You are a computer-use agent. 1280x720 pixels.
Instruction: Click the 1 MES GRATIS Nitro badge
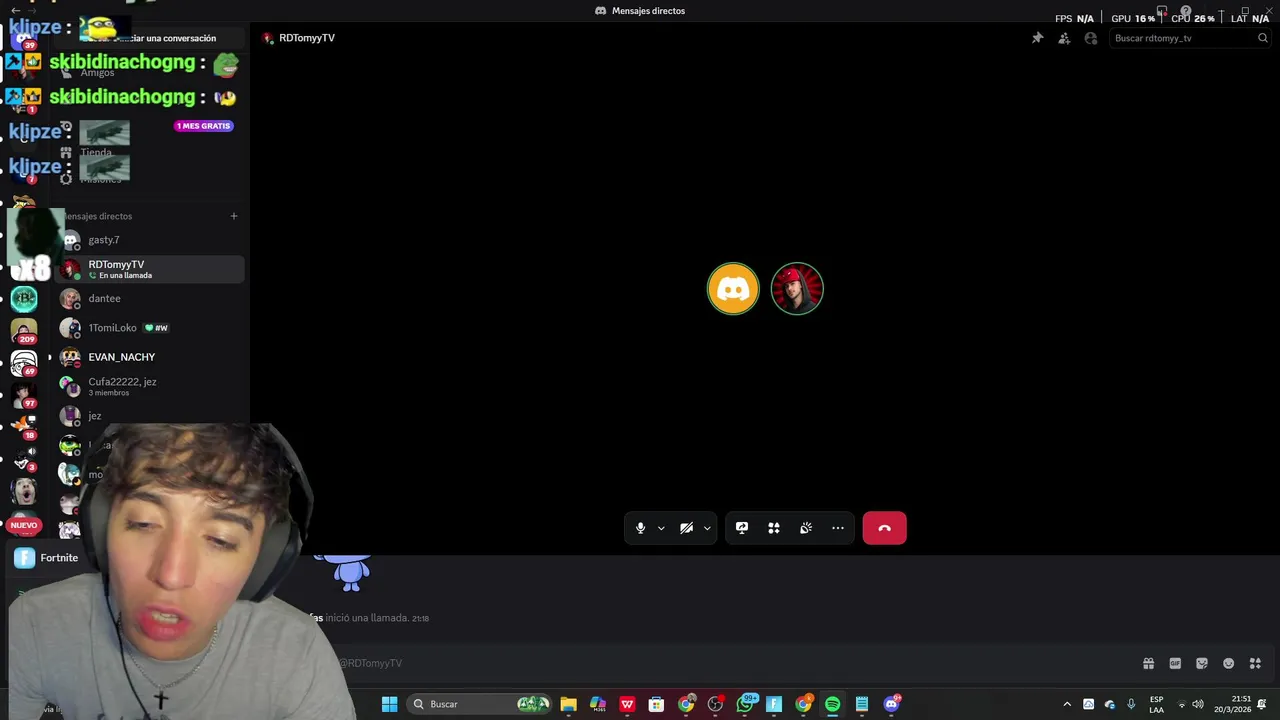204,126
